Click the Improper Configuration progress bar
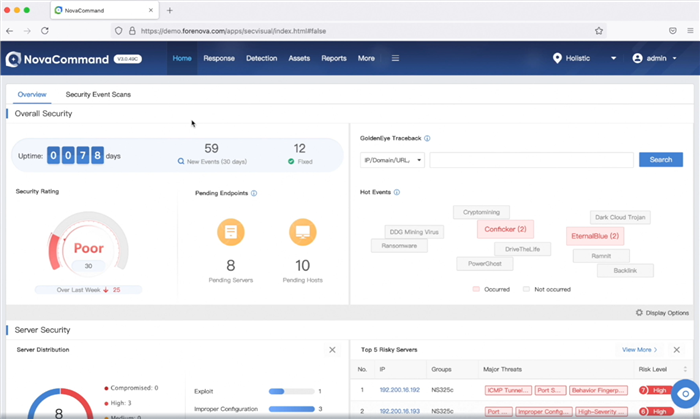Image resolution: width=700 pixels, height=419 pixels. [292, 409]
